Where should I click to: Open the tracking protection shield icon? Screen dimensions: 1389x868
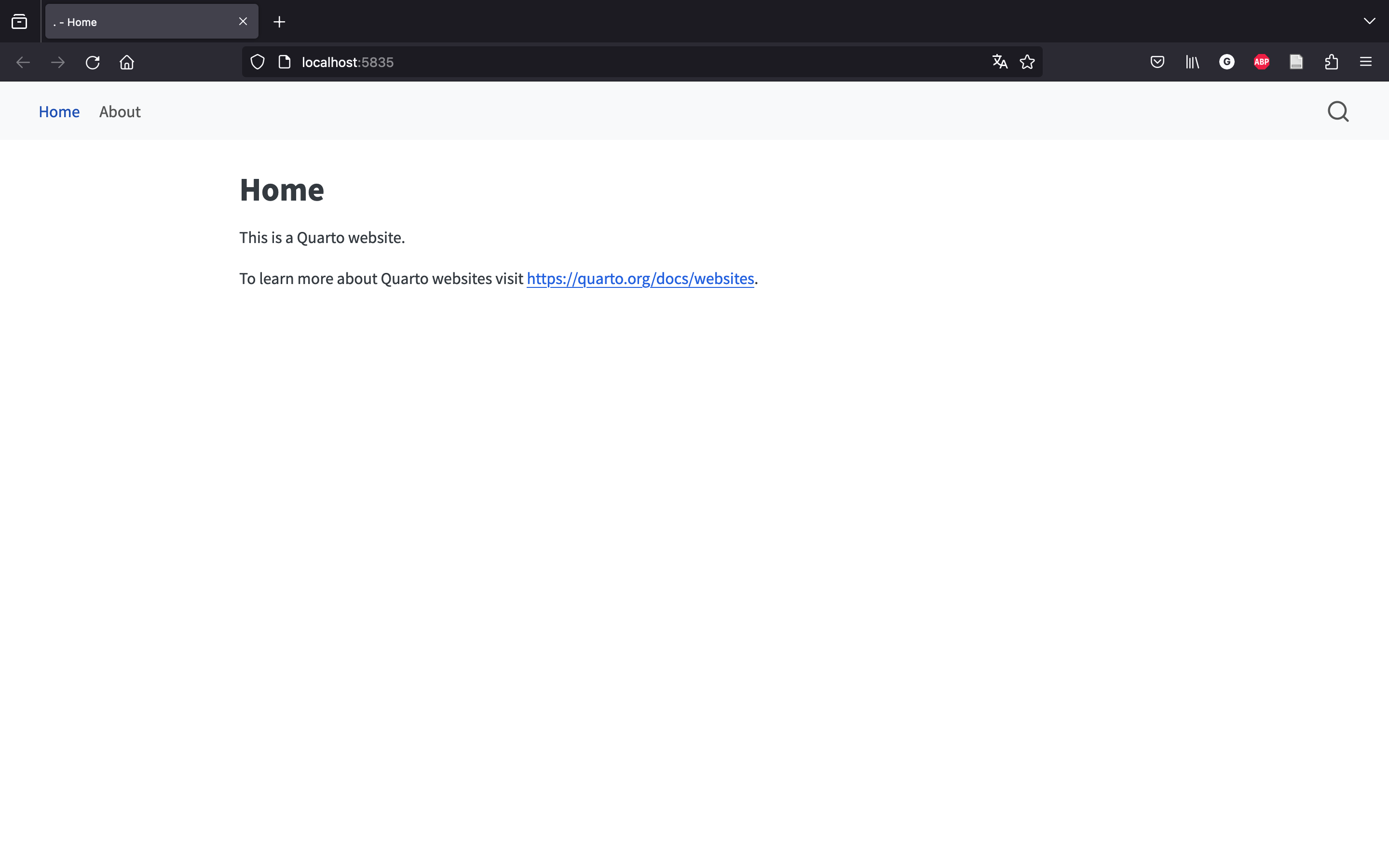click(x=258, y=62)
